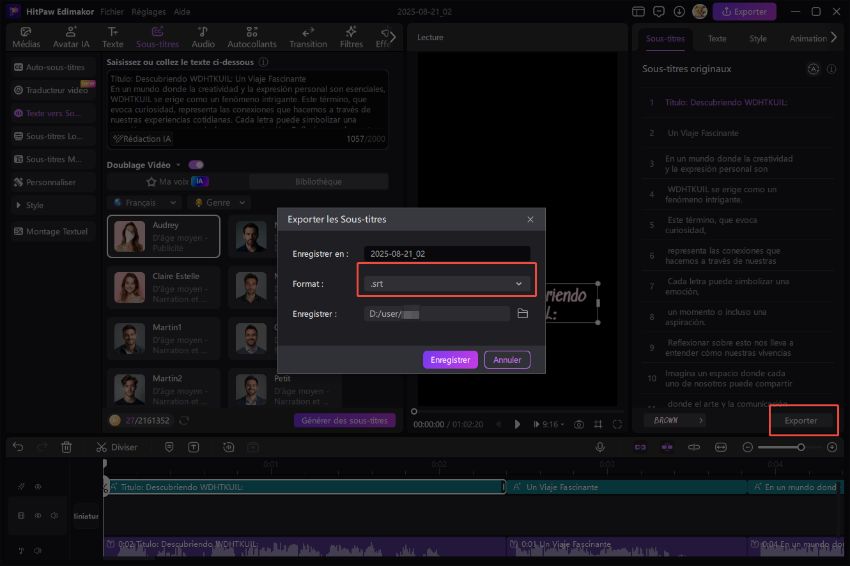Click the timeline zoom slider handle

click(800, 447)
